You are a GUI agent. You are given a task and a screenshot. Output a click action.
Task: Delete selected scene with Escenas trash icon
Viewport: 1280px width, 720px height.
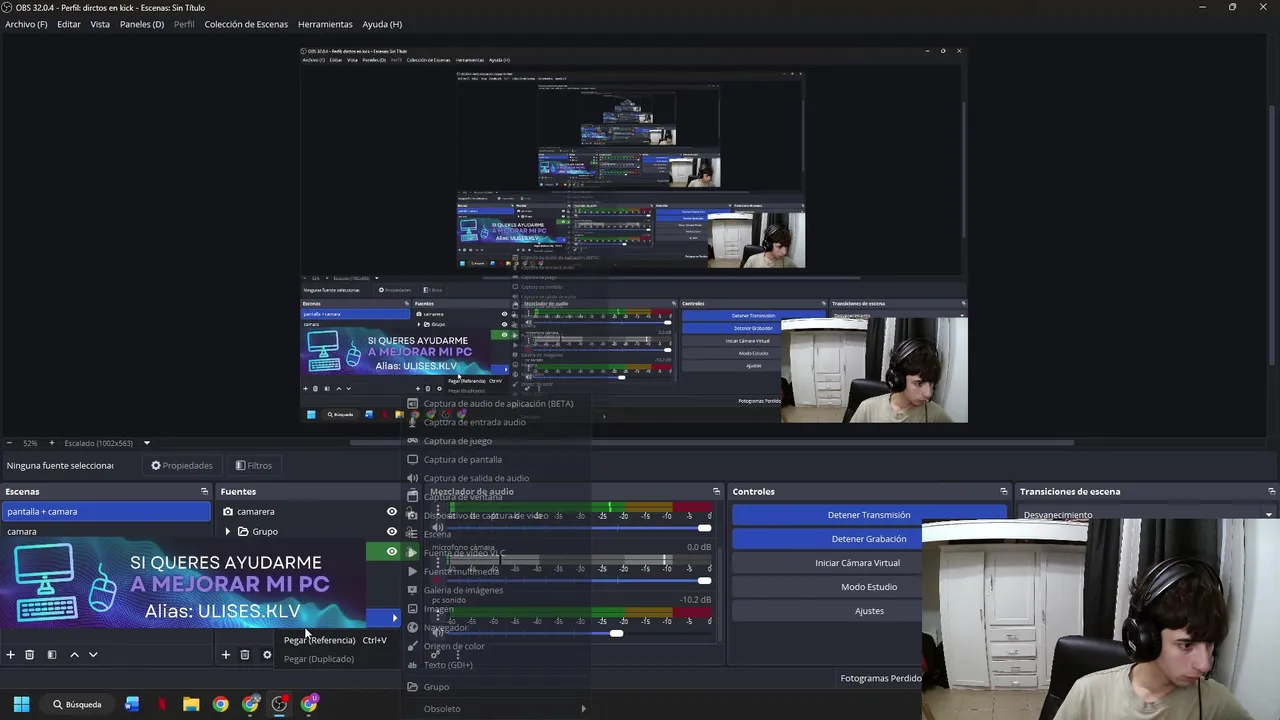point(30,655)
